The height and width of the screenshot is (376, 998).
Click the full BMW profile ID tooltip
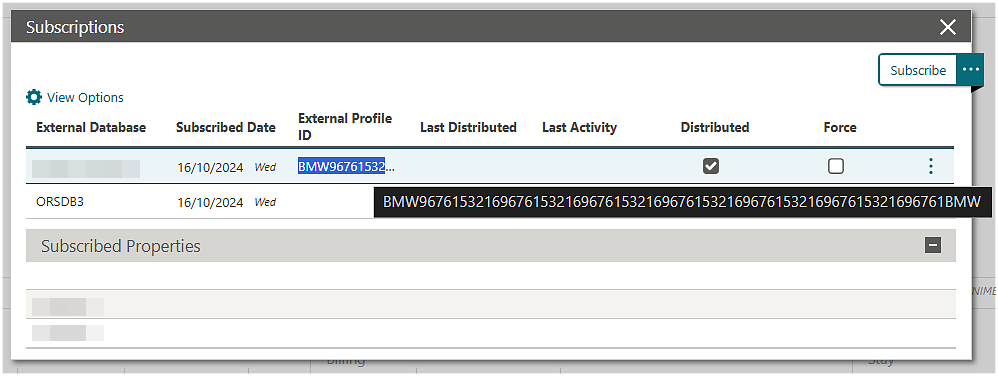click(x=682, y=202)
